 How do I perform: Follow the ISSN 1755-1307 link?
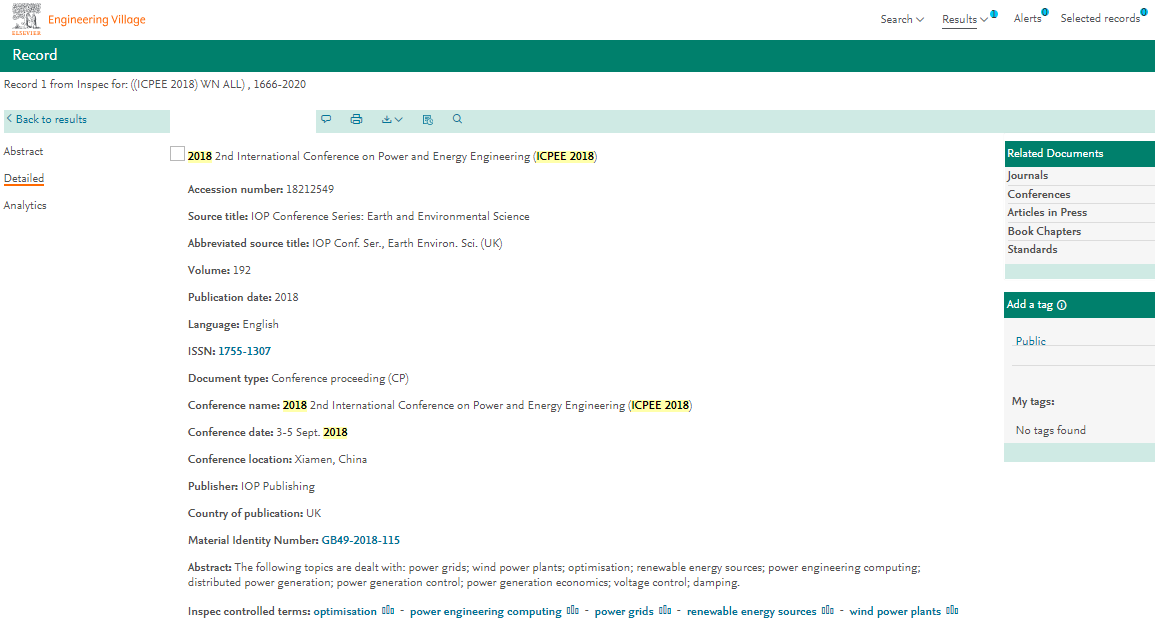245,351
